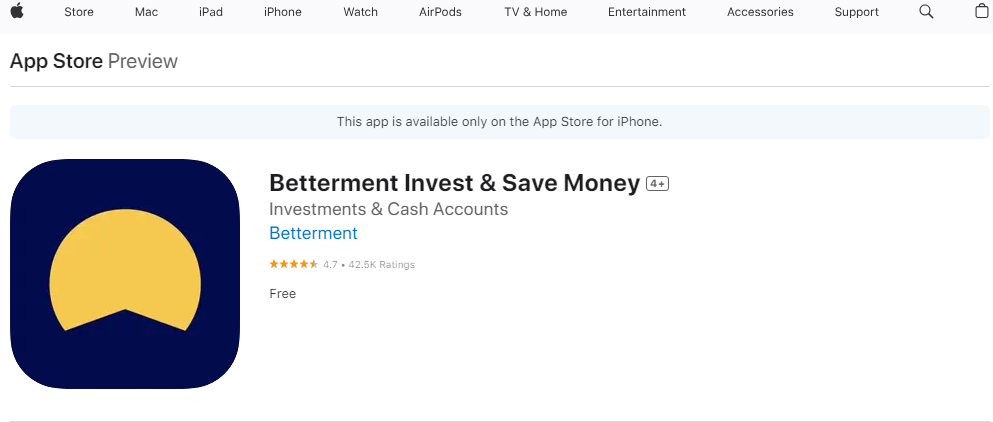993x422 pixels.
Task: Open the search magnifier icon
Action: [x=926, y=11]
